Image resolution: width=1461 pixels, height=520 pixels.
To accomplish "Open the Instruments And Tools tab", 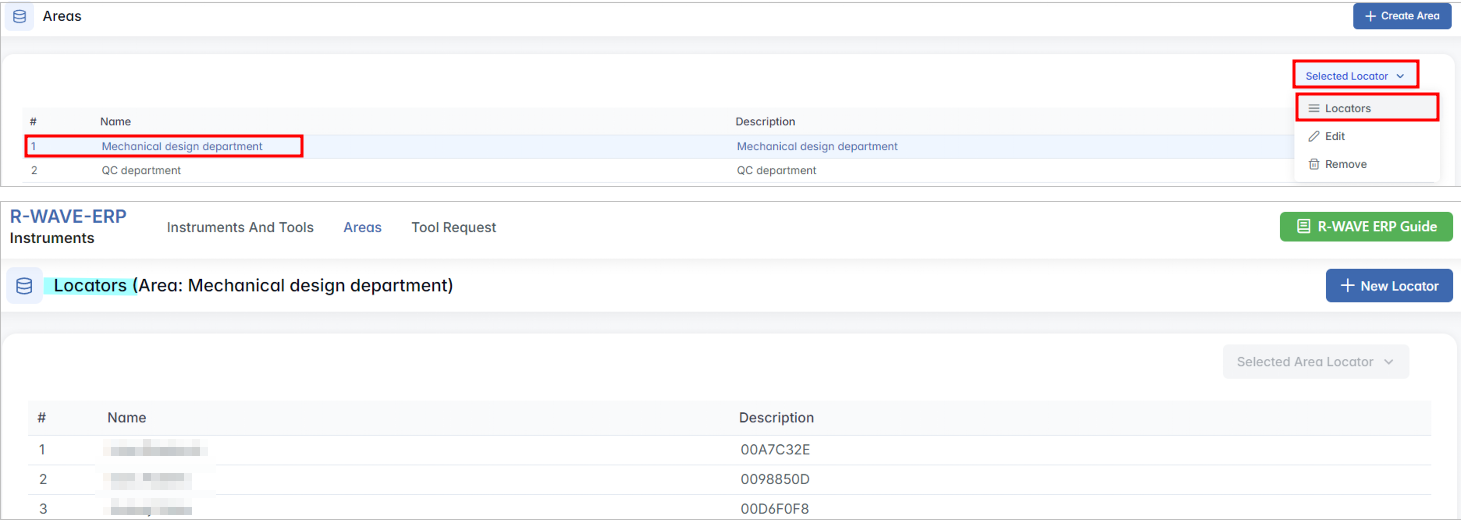I will pos(240,228).
